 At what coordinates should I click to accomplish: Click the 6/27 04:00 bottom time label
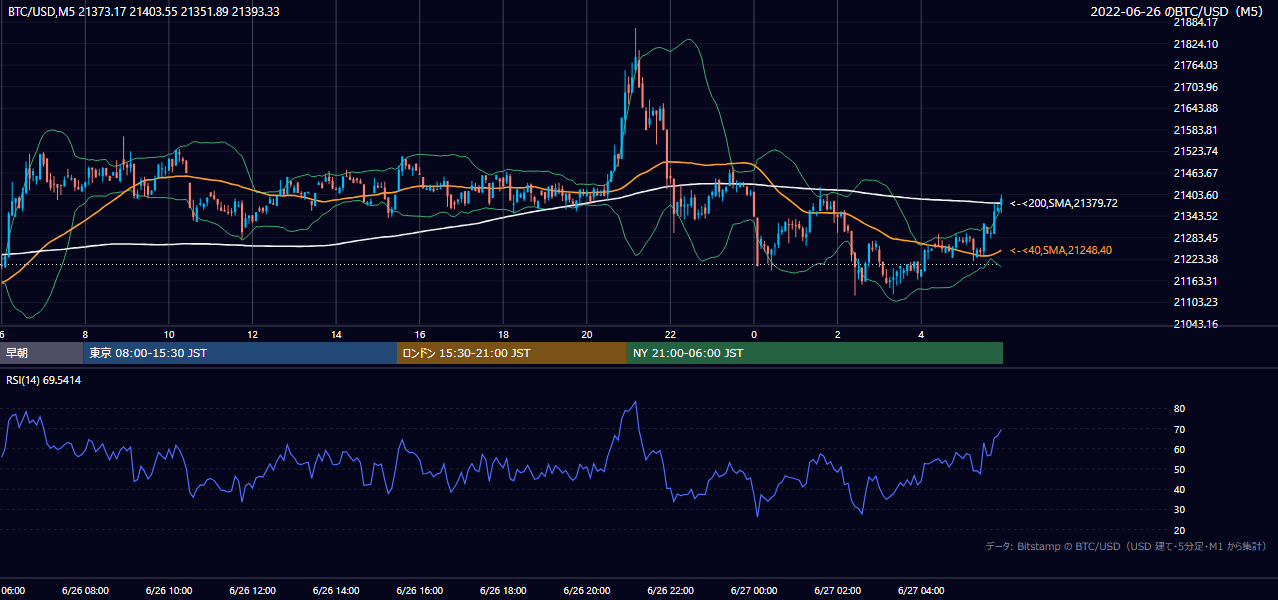tap(921, 591)
